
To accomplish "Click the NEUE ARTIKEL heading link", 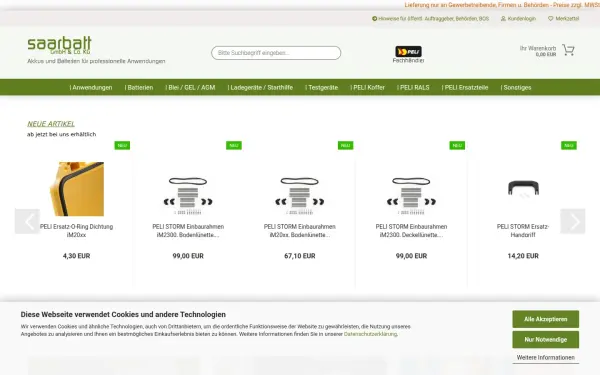I will [51, 124].
